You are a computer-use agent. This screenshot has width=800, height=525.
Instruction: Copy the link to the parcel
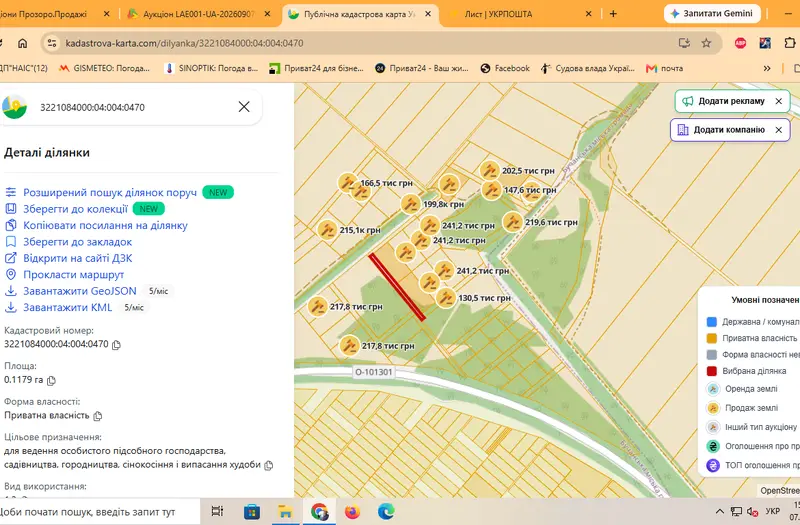pyautogui.click(x=105, y=225)
